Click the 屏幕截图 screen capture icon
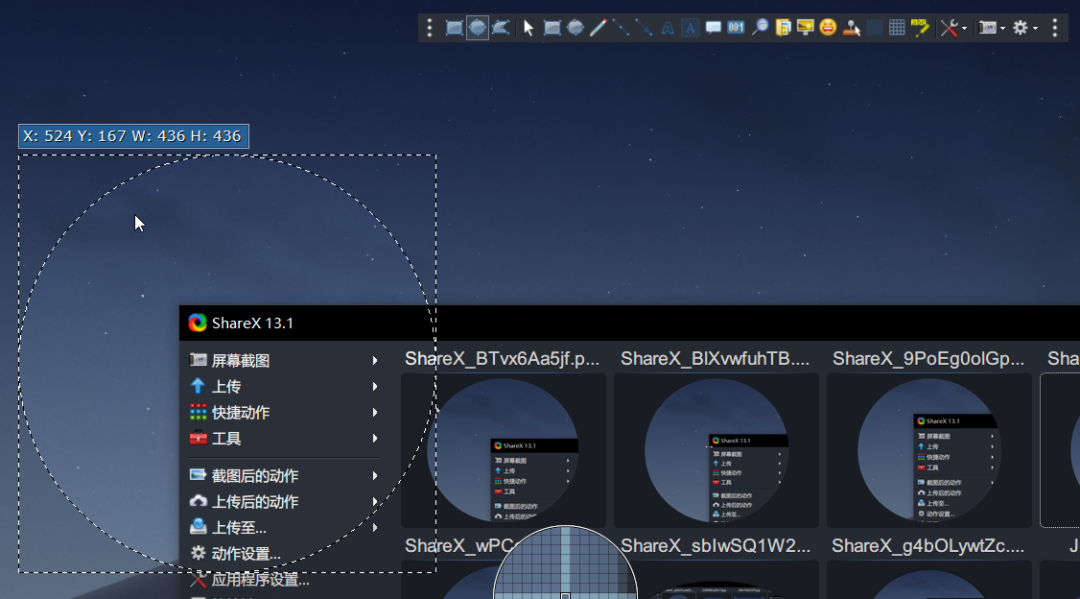The image size is (1080, 599). 198,360
